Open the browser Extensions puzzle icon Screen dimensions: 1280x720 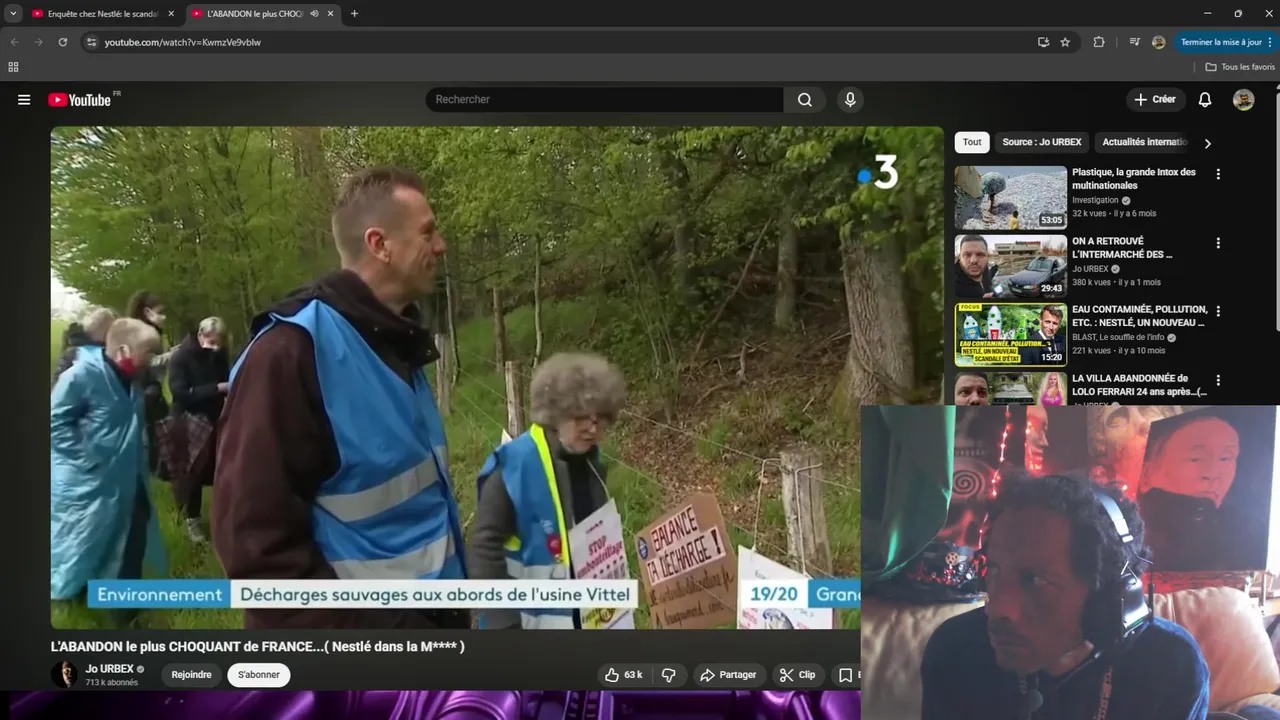(x=1099, y=42)
